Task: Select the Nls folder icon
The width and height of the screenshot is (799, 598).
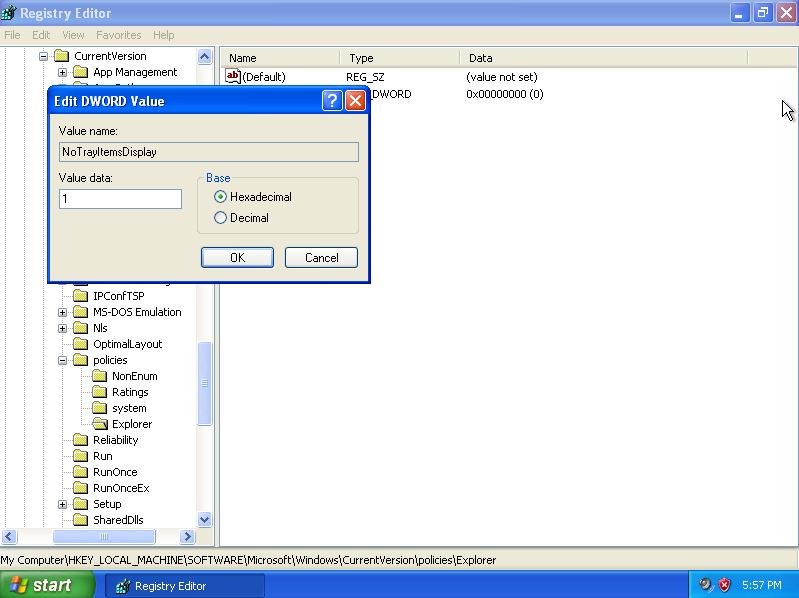Action: [81, 328]
